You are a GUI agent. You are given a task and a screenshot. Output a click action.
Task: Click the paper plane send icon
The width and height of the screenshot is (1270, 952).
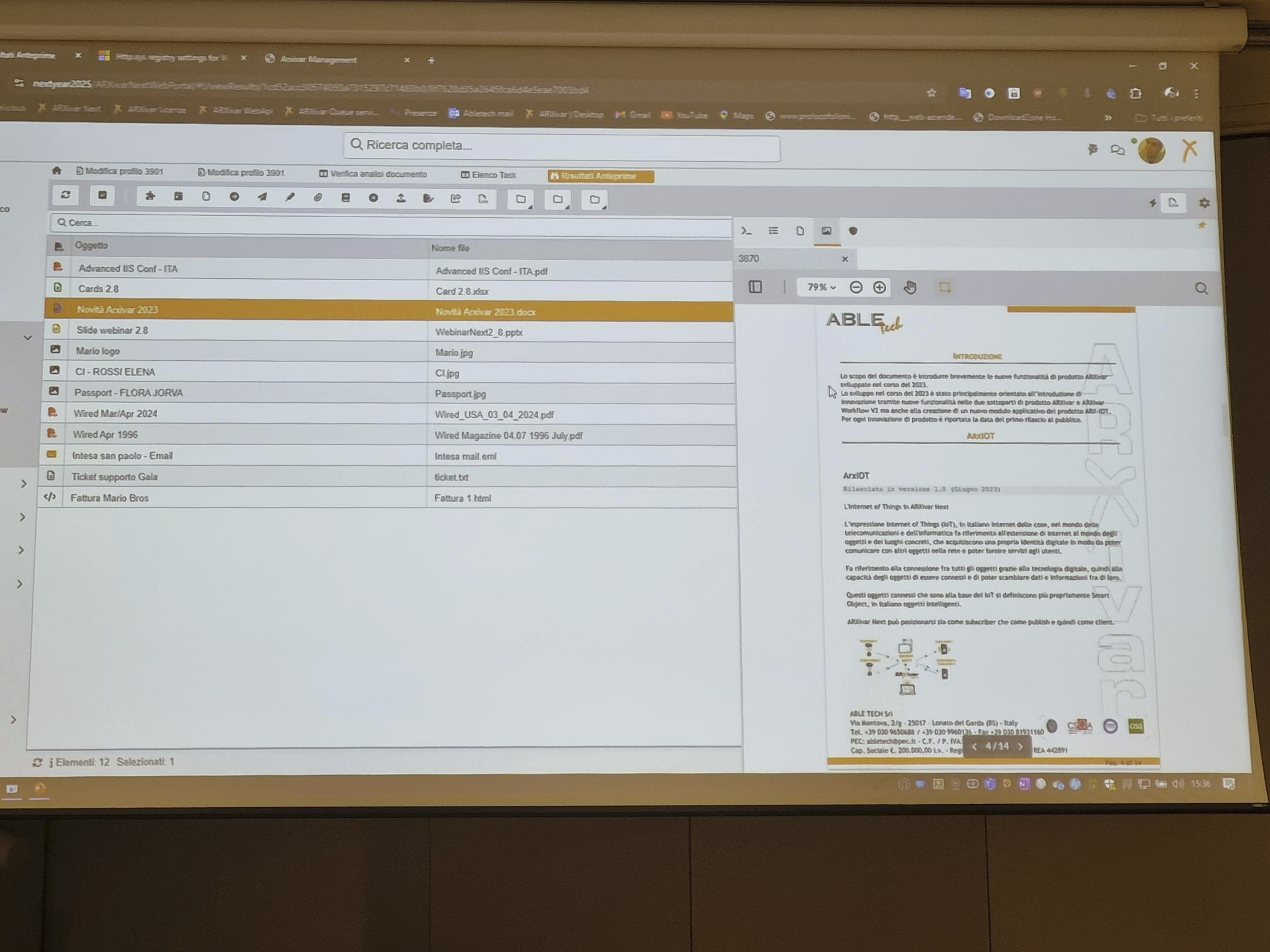tap(262, 197)
